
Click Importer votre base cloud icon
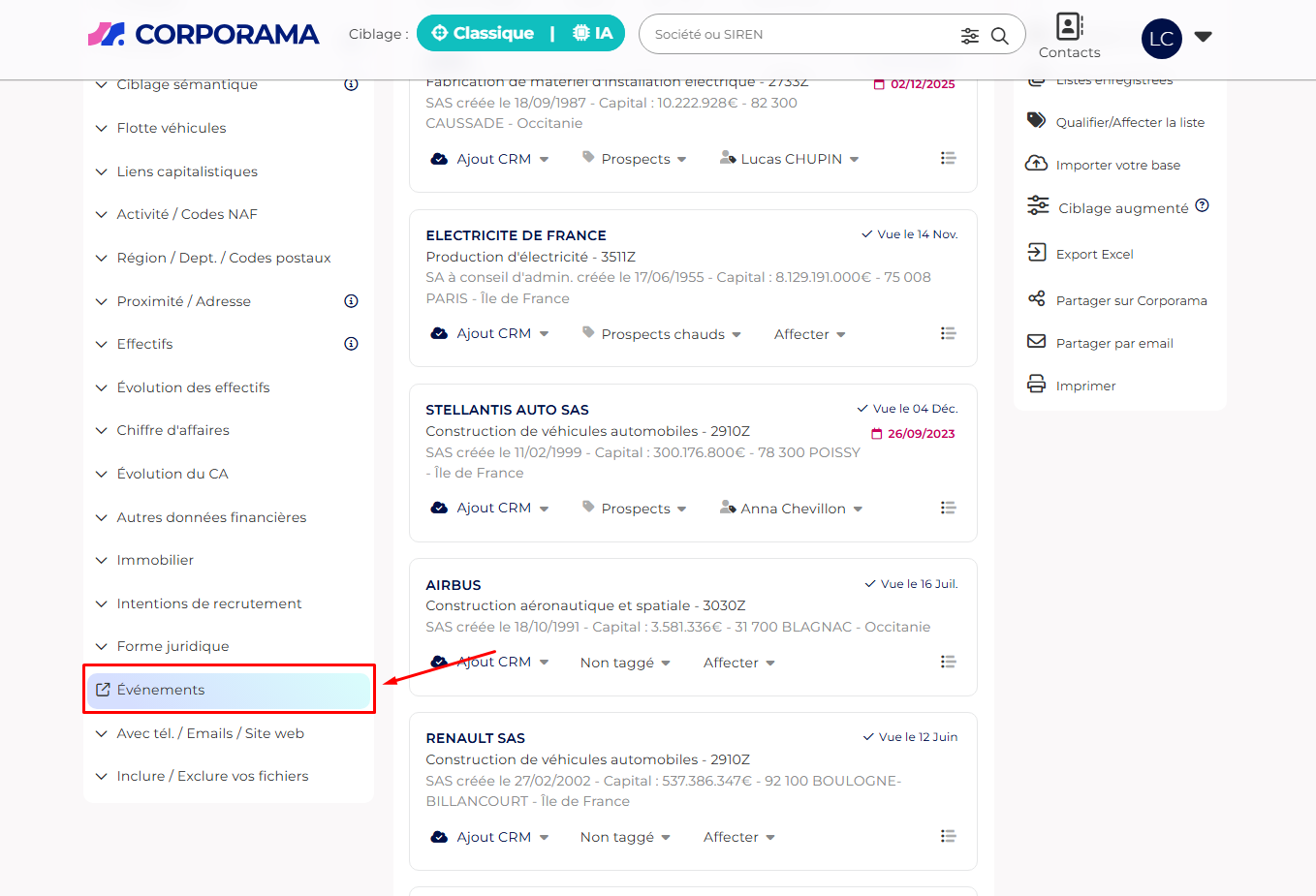[1036, 164]
